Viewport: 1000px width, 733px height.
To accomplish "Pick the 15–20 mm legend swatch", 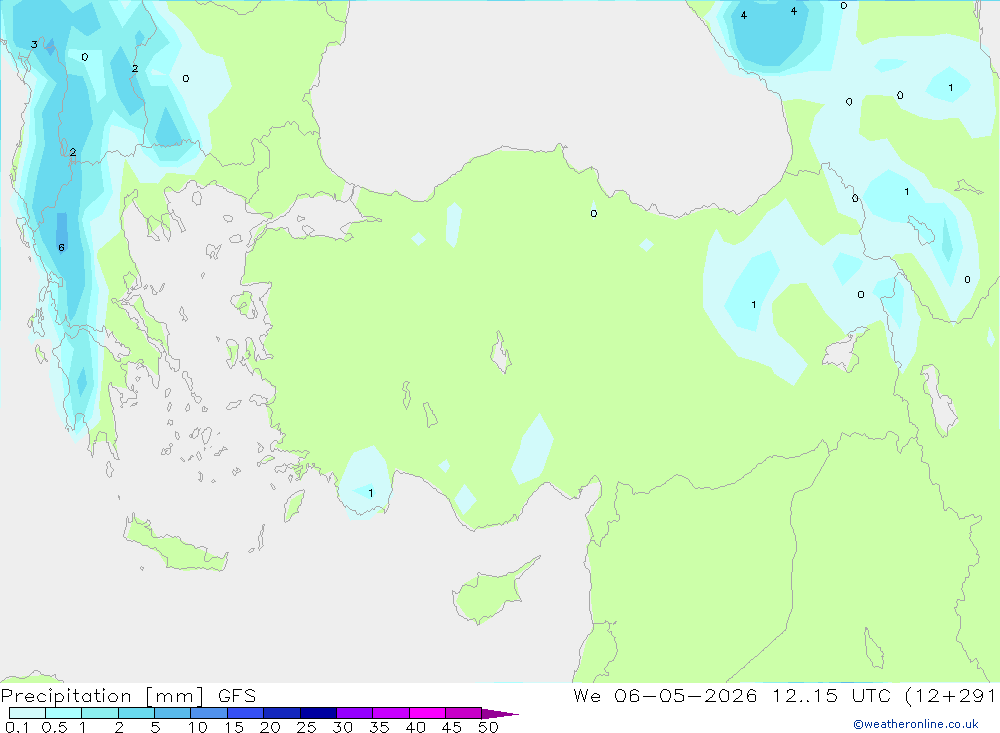I will click(245, 713).
